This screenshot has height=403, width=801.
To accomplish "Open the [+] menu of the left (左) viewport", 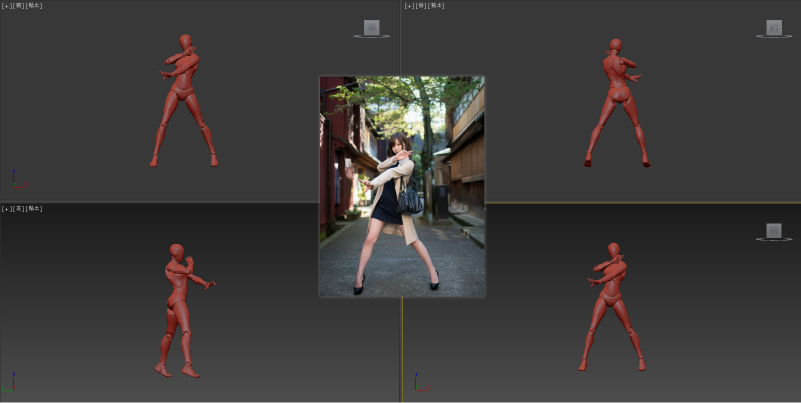I will (6, 208).
